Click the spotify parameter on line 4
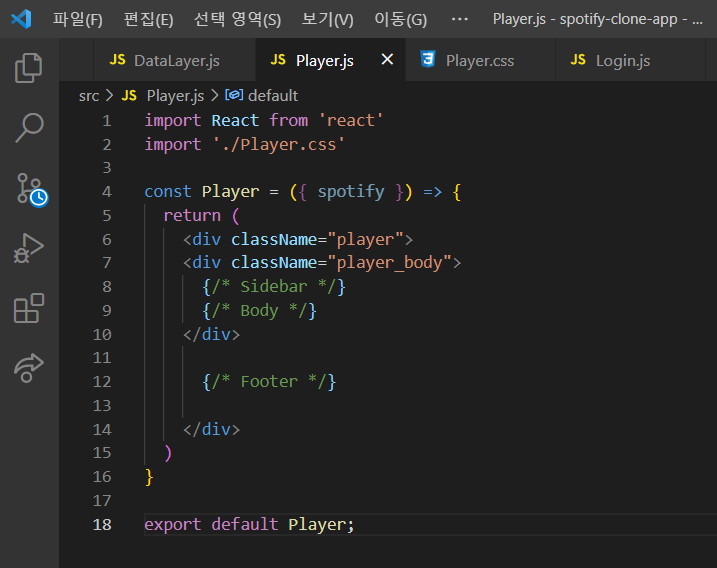Image resolution: width=717 pixels, height=568 pixels. click(x=351, y=192)
